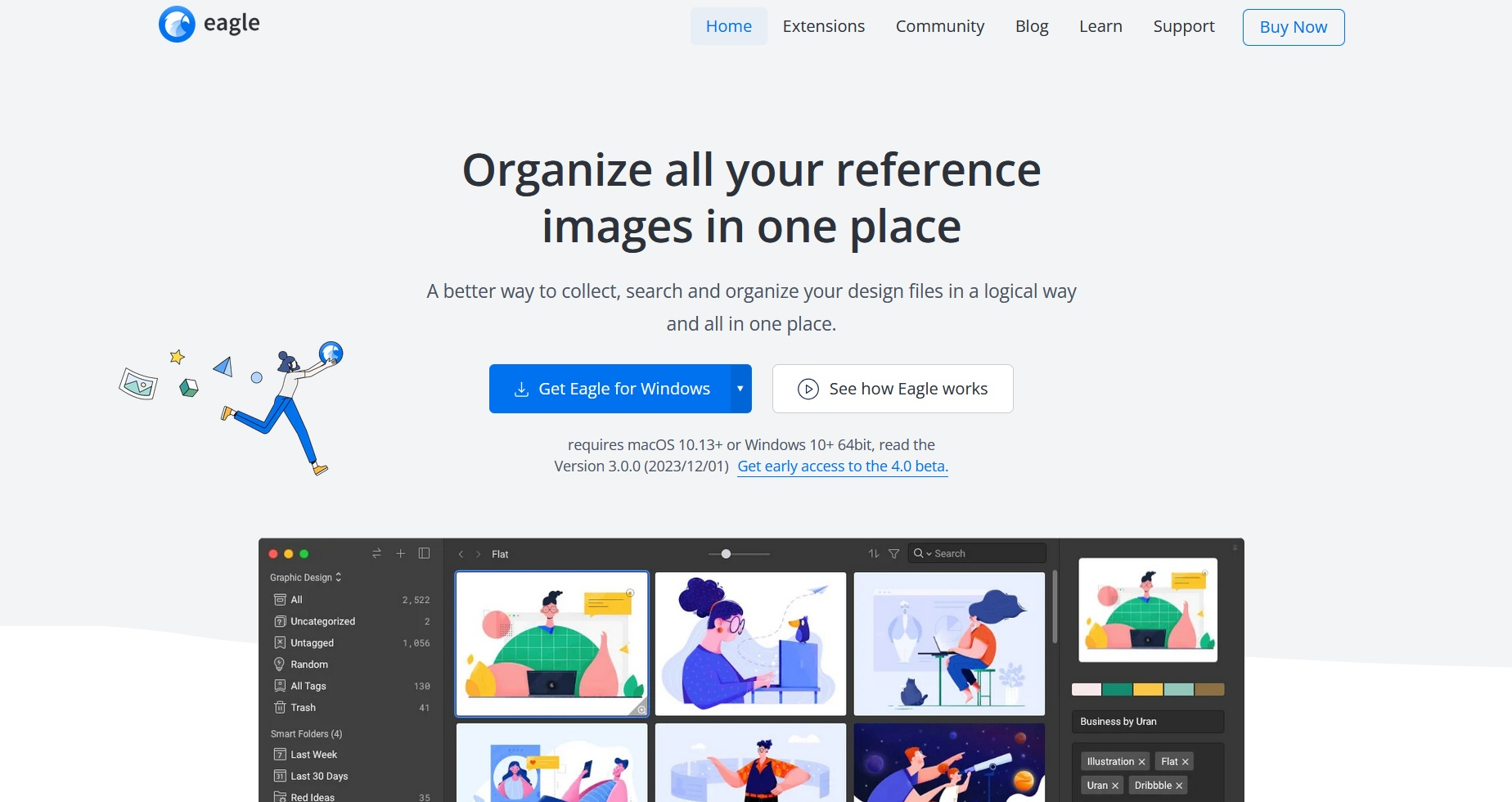The height and width of the screenshot is (802, 1512).
Task: Remove the Illustration tag
Action: 1142,762
